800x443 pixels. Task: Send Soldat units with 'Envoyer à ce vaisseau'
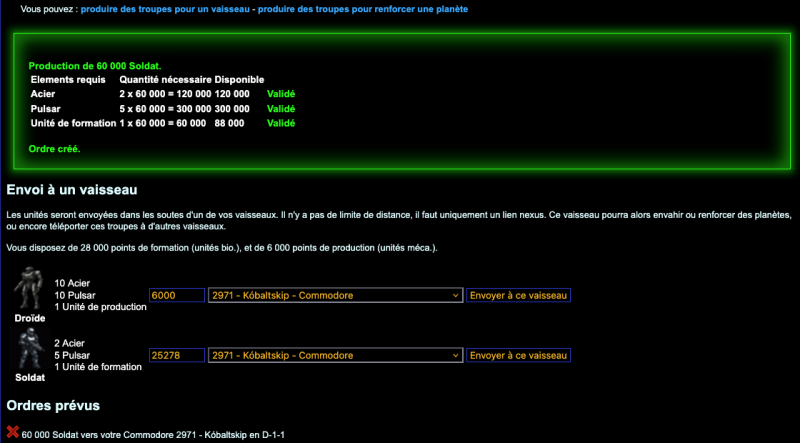pos(518,355)
